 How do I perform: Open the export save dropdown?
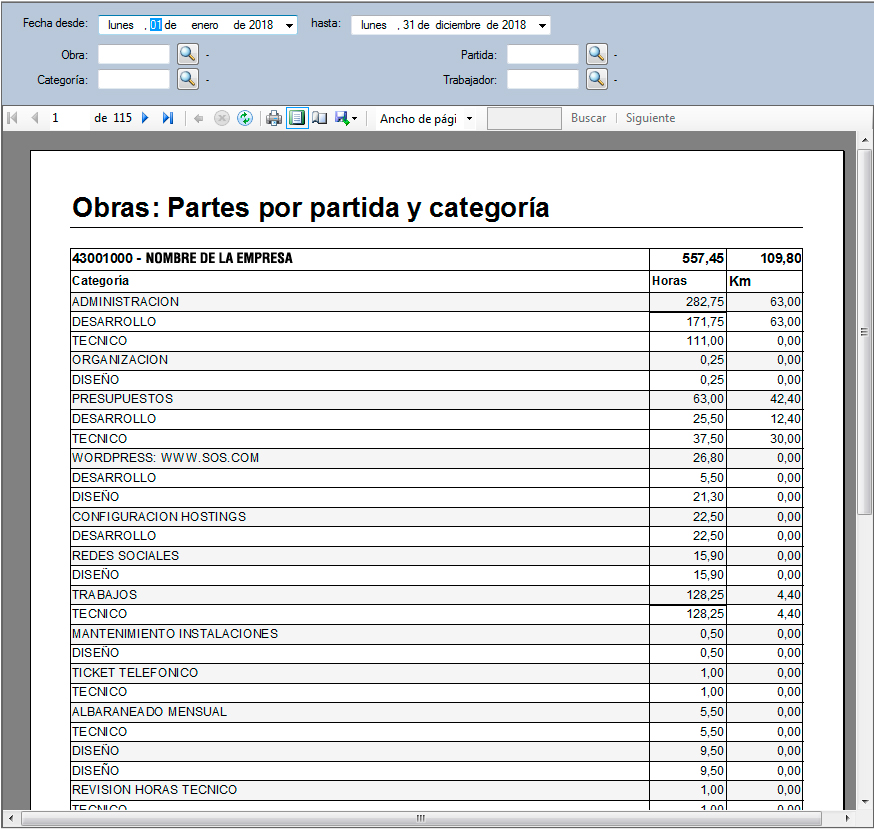[x=346, y=118]
